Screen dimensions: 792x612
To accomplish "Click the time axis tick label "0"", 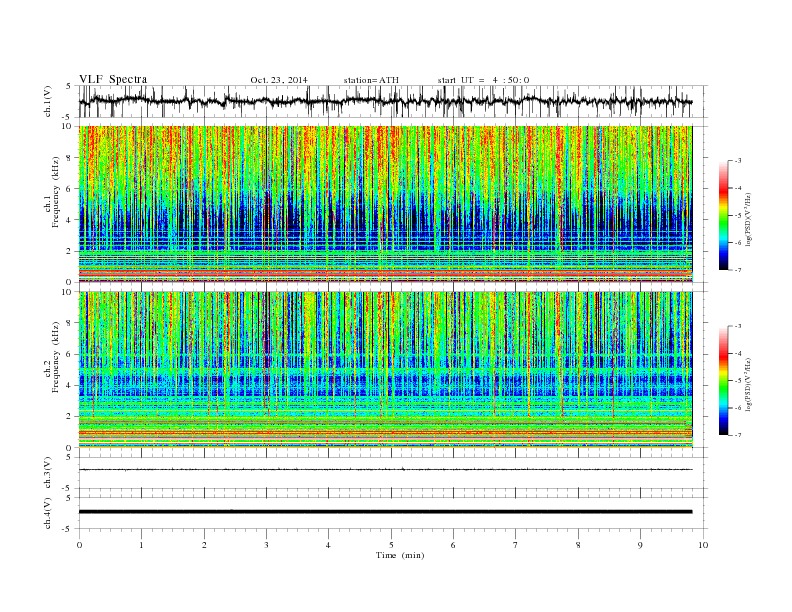I will (x=79, y=545).
